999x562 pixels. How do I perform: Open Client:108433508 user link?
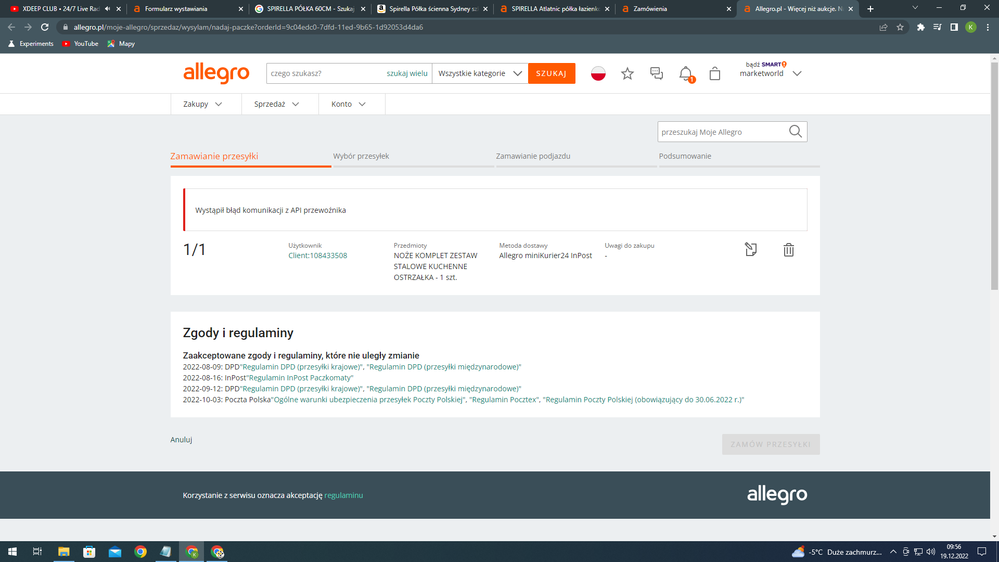(x=317, y=256)
